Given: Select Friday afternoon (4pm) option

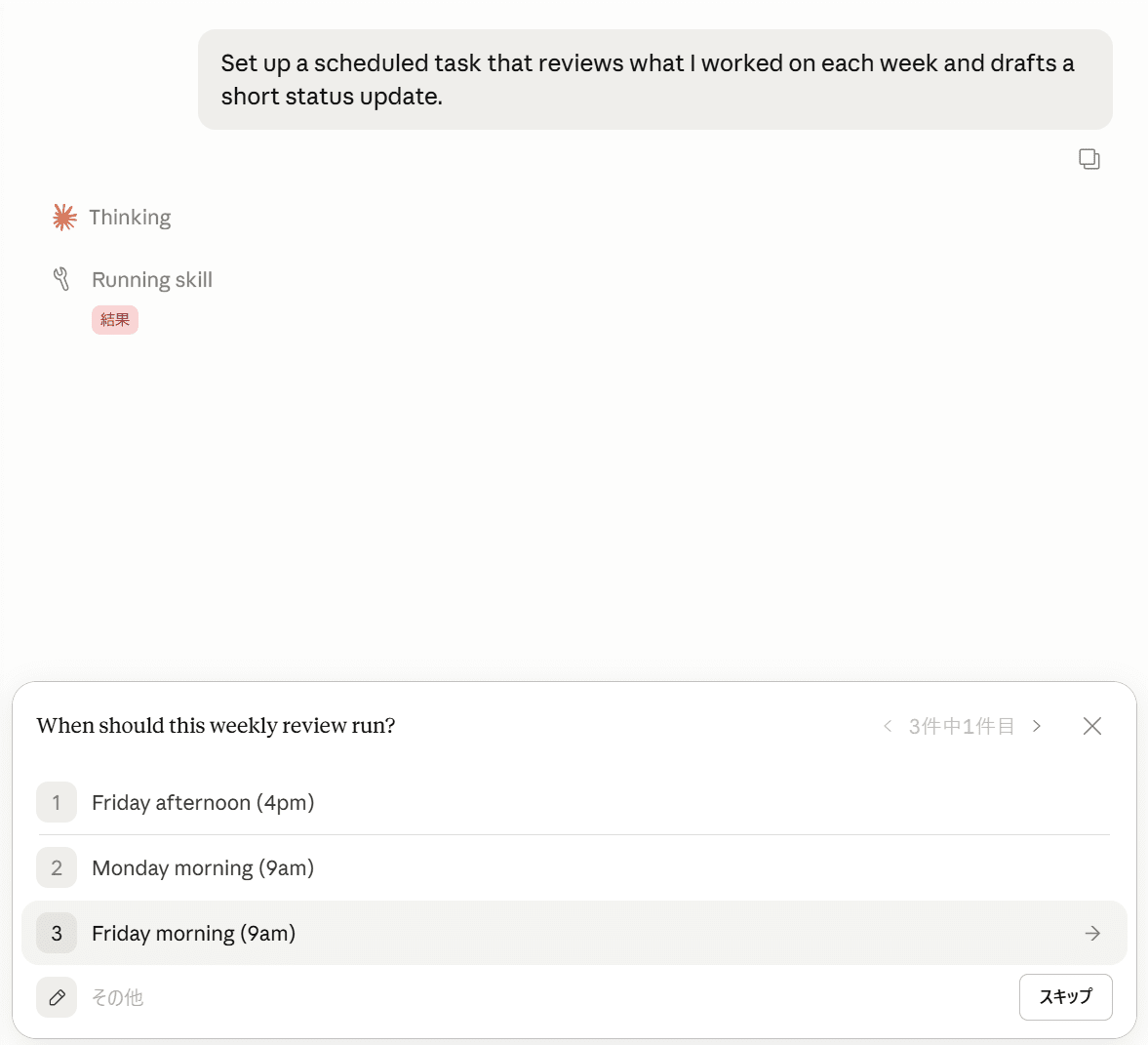Looking at the screenshot, I should coord(574,803).
